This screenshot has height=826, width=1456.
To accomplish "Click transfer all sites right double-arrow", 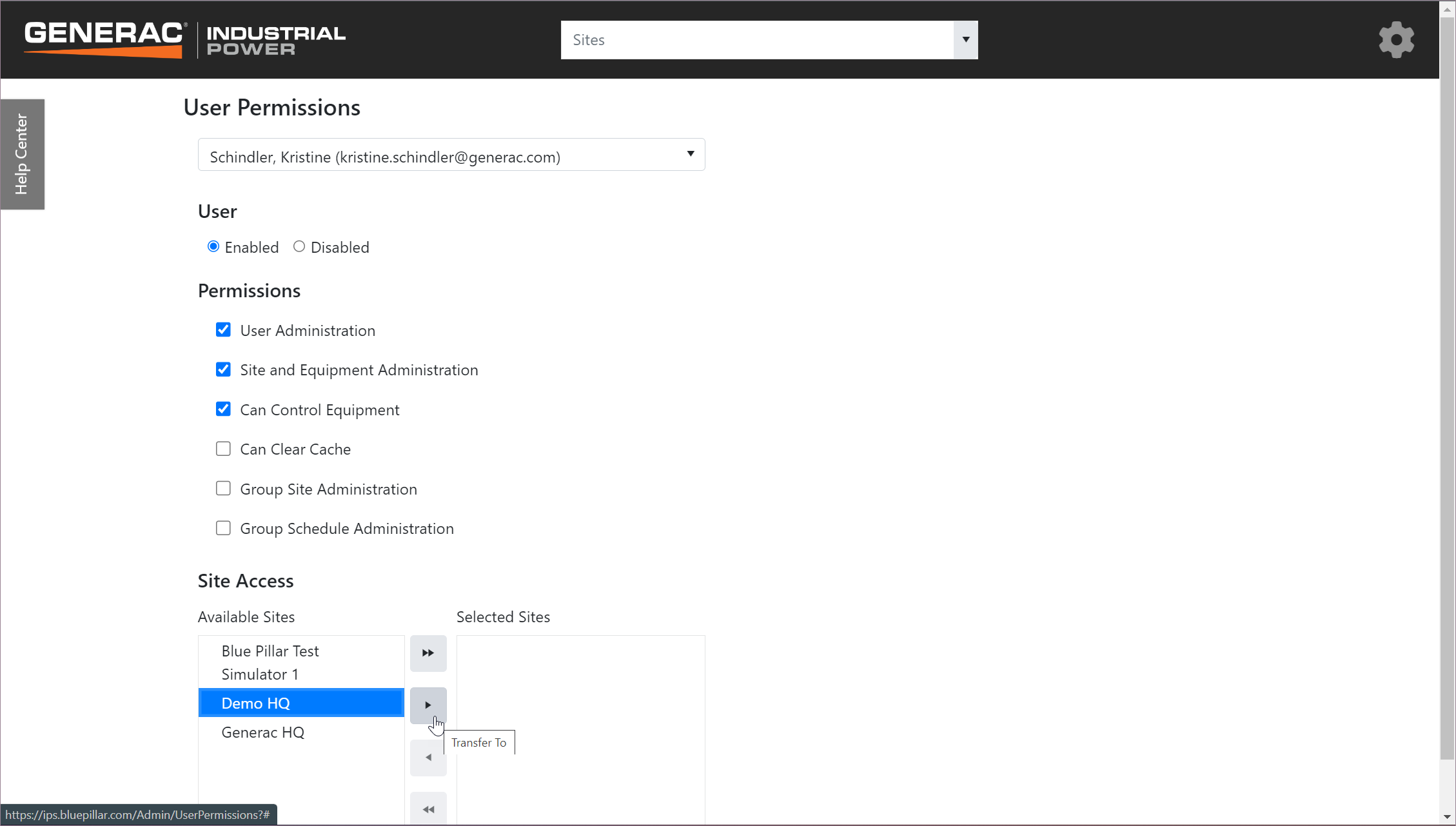I will click(428, 653).
